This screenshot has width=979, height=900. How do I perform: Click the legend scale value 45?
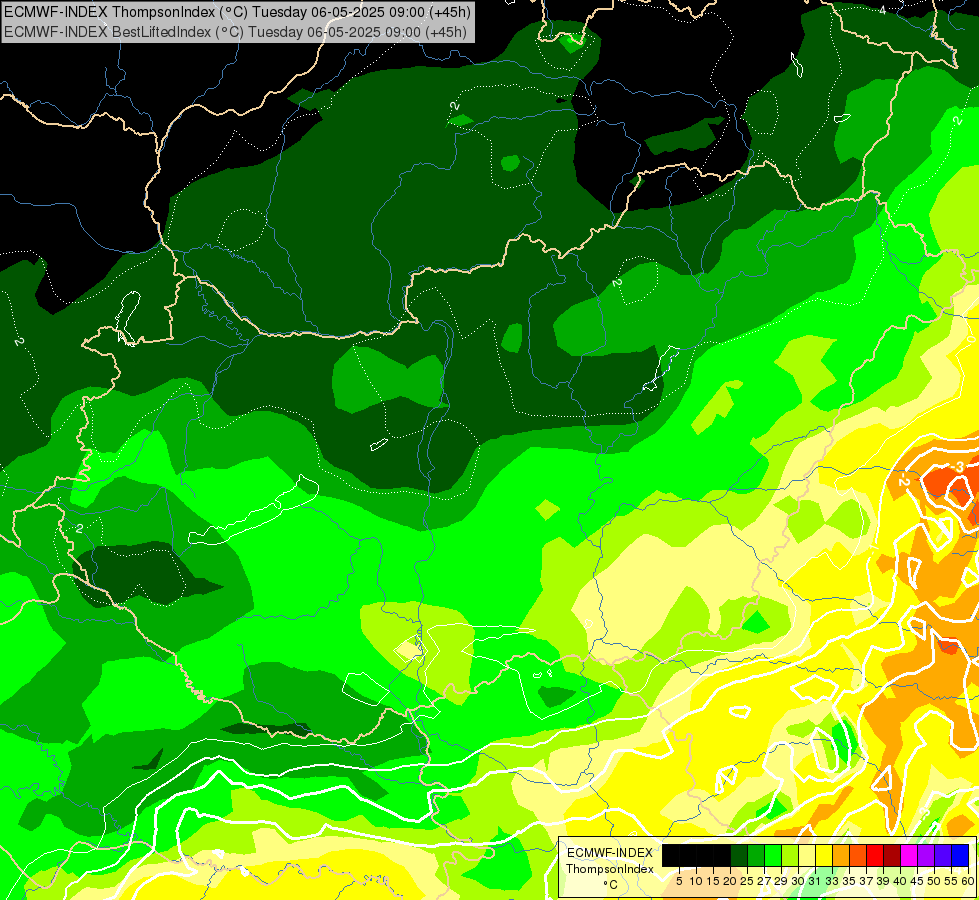pos(918,881)
